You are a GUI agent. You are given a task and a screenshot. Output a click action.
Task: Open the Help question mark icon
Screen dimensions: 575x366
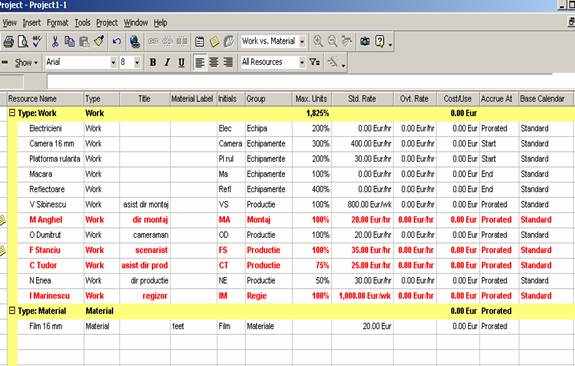pos(380,41)
